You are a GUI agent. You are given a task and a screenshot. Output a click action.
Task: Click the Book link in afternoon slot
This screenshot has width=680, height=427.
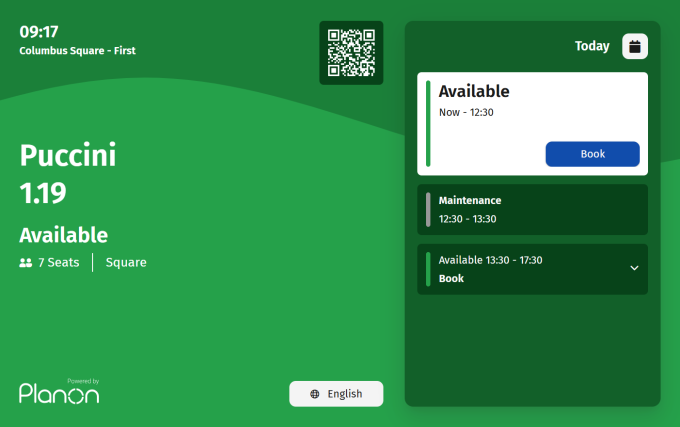tap(451, 279)
